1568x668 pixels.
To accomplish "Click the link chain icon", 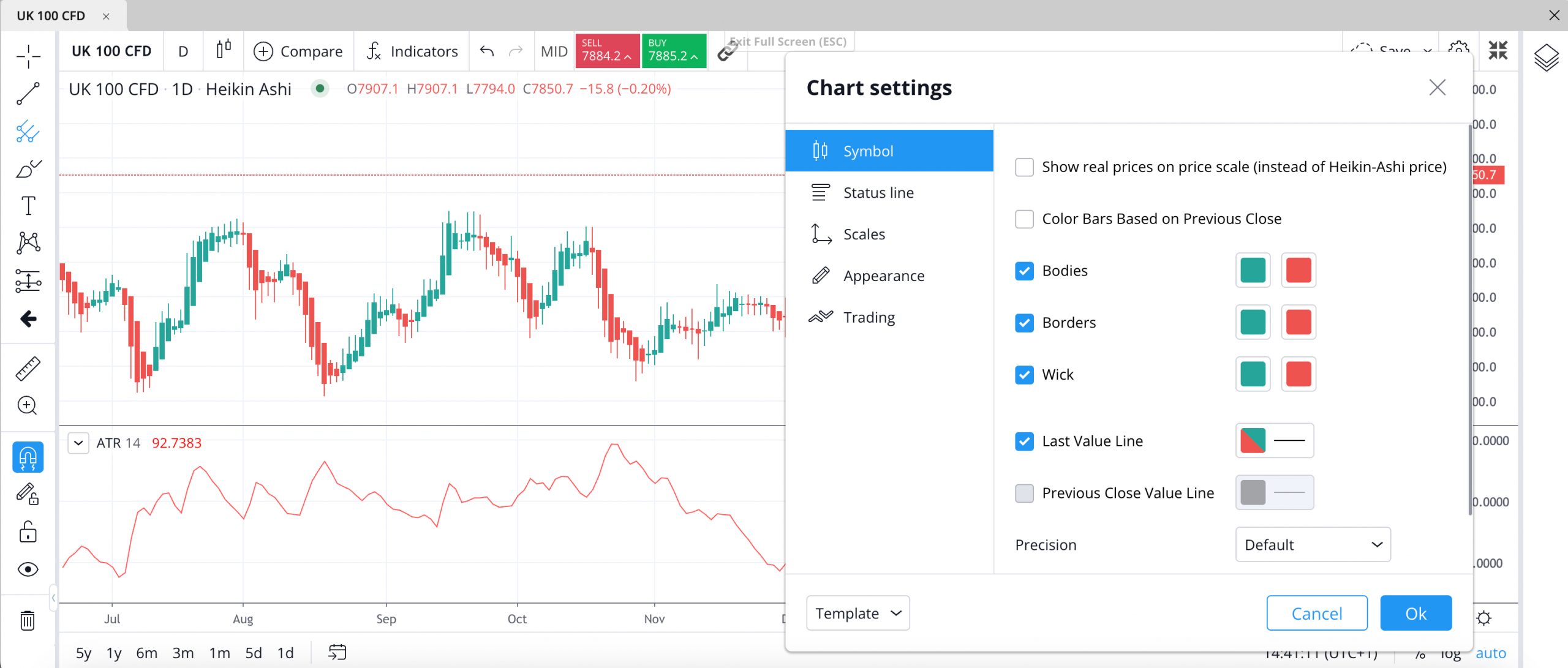I will pyautogui.click(x=726, y=51).
